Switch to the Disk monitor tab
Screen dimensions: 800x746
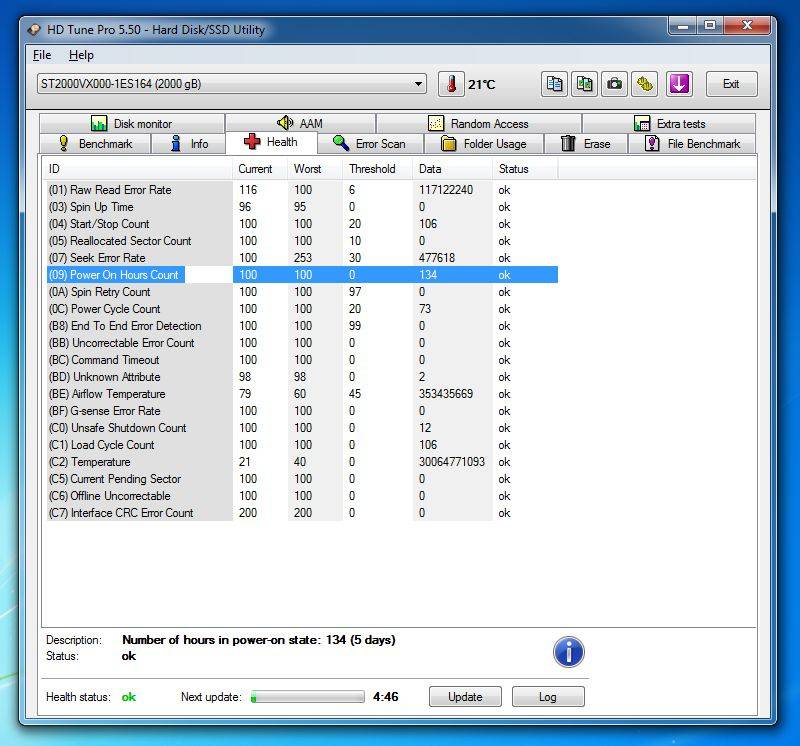pos(132,123)
